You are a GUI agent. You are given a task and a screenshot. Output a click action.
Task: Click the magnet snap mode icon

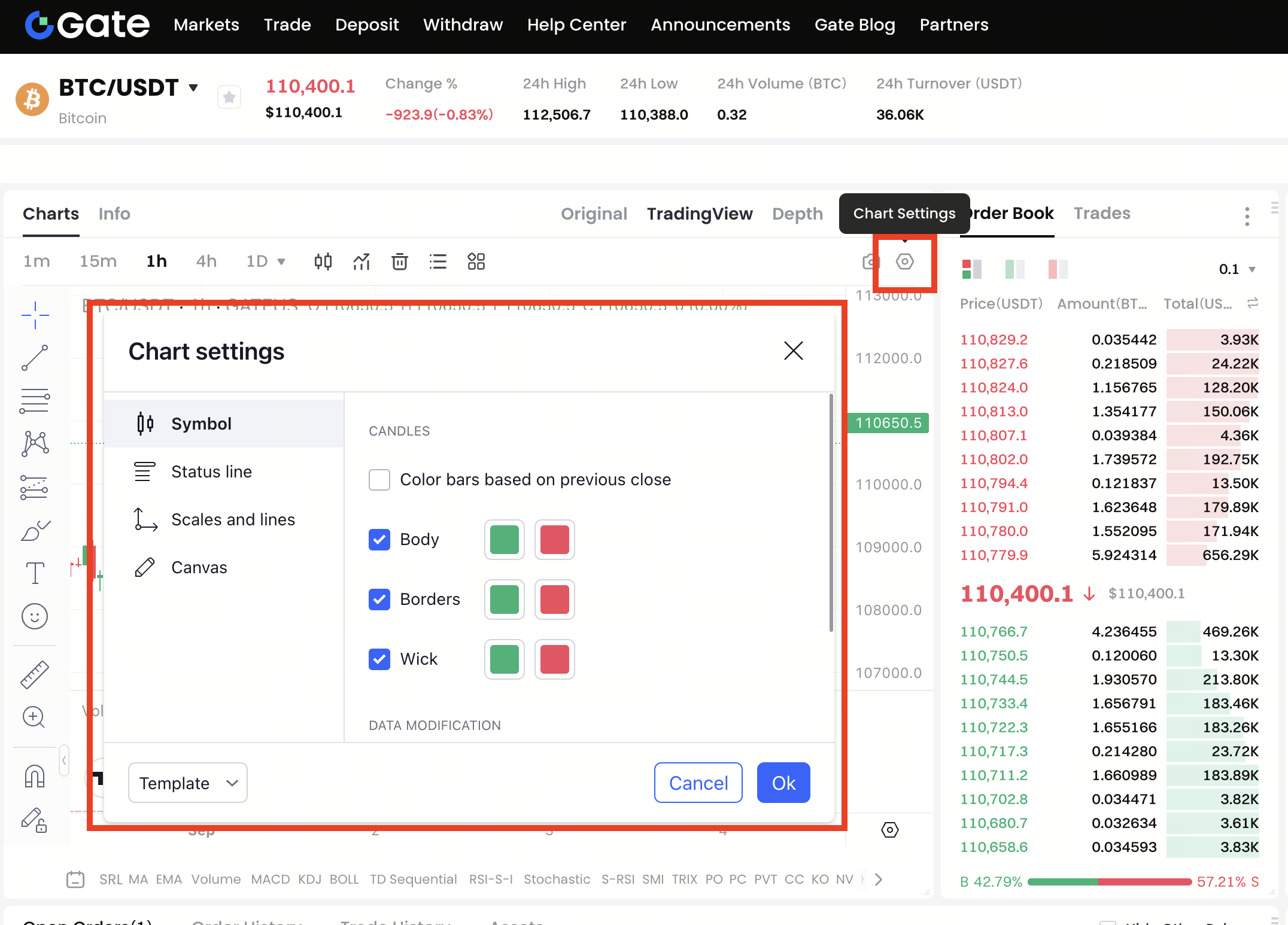pyautogui.click(x=35, y=777)
